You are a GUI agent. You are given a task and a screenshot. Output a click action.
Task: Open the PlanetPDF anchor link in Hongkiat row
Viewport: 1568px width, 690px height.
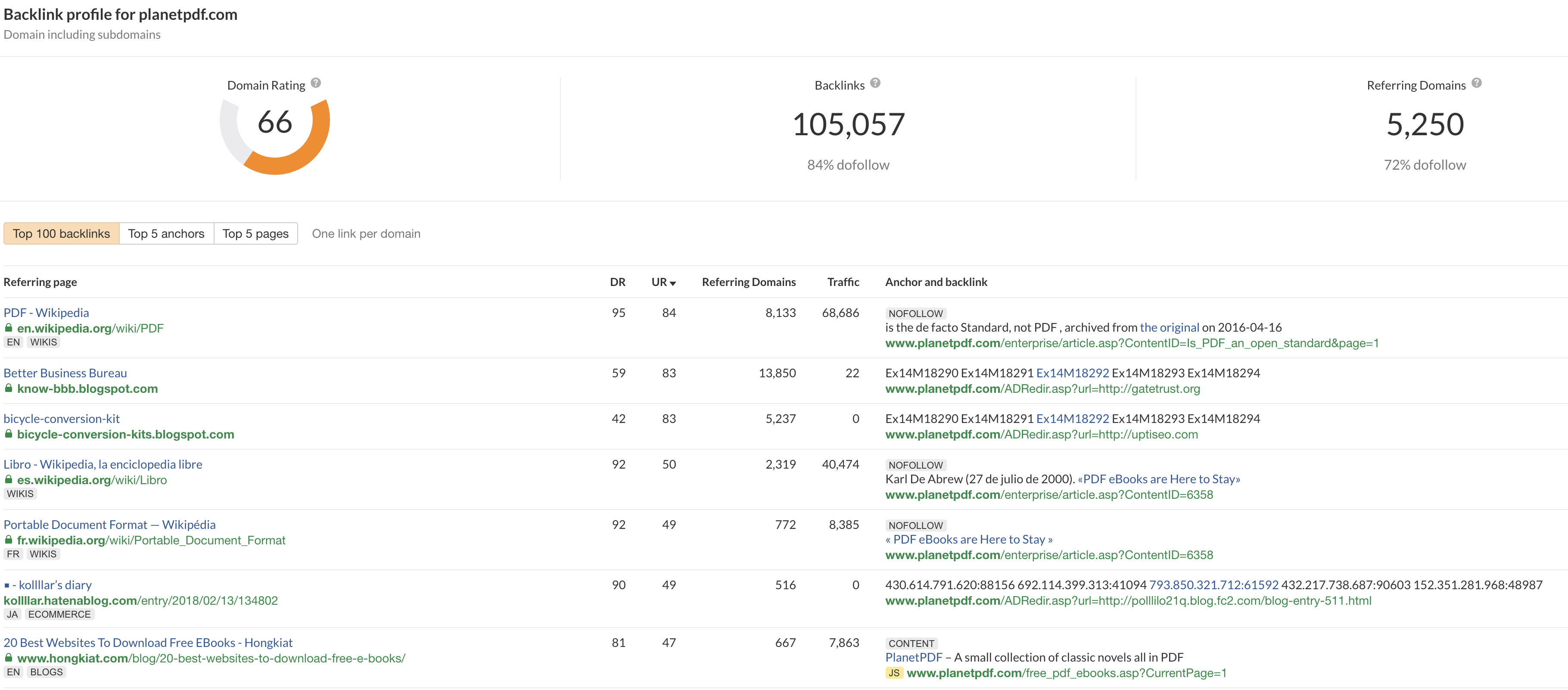pyautogui.click(x=913, y=657)
